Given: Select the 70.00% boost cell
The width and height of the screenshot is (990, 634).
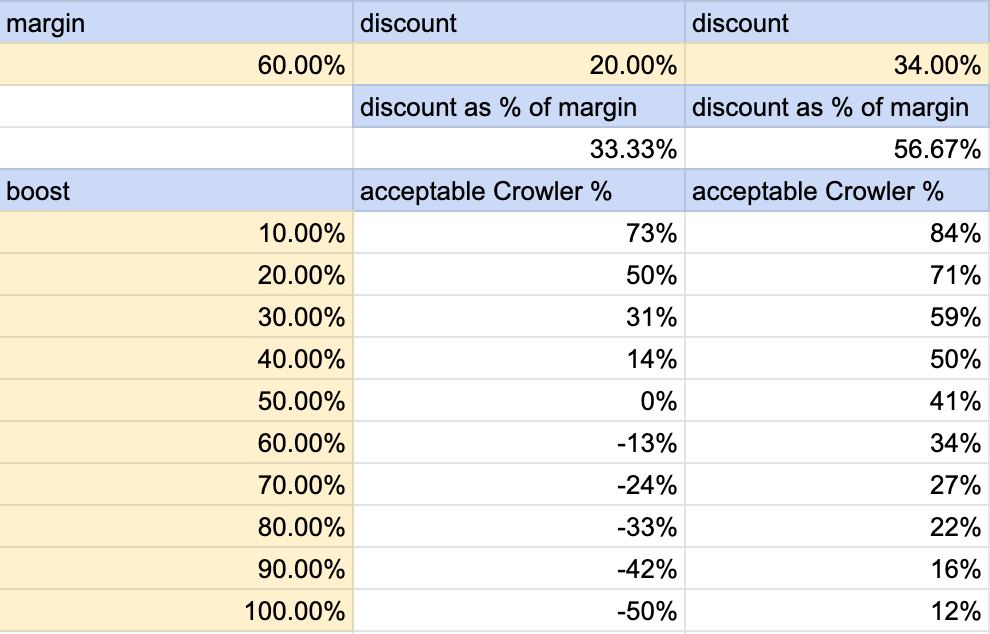Looking at the screenshot, I should point(176,485).
